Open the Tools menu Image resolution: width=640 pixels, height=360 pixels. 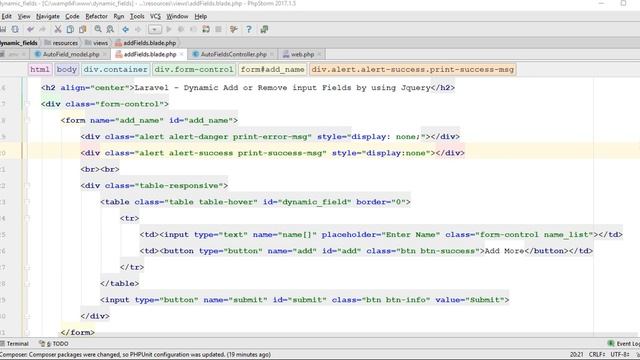point(137,16)
